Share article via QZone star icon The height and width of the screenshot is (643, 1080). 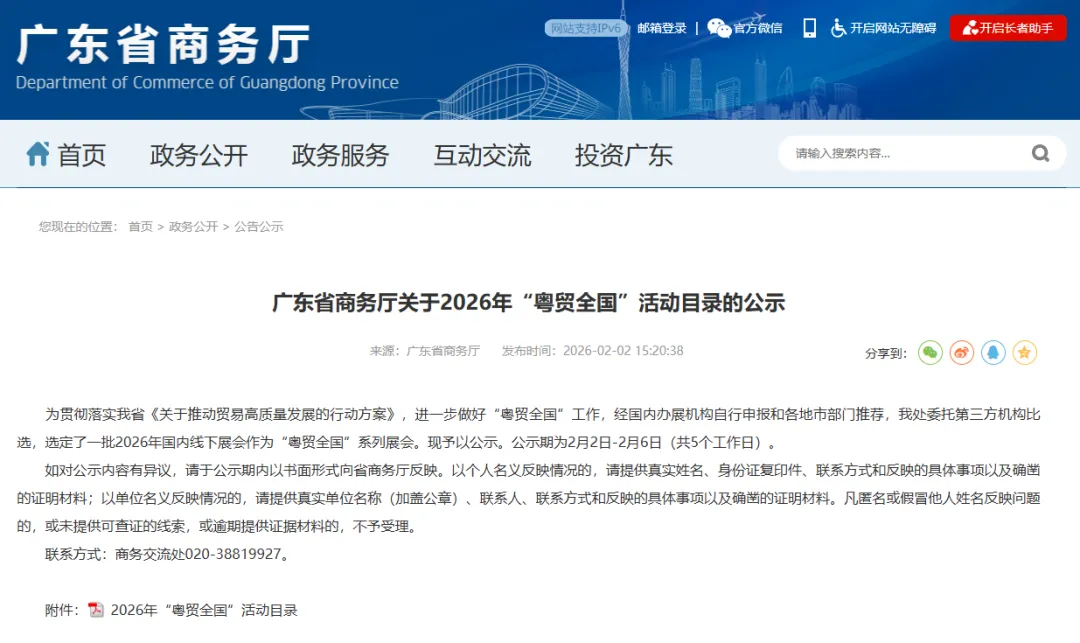point(1023,353)
